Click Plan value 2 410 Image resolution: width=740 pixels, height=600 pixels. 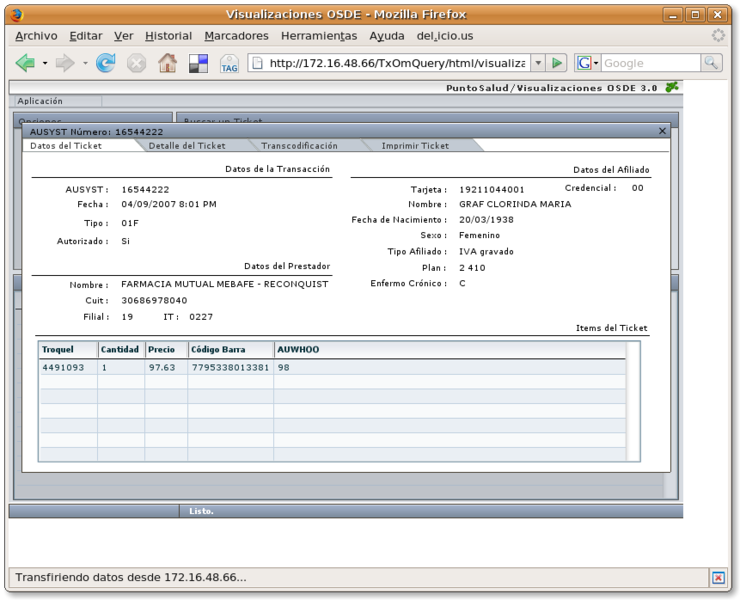point(472,268)
